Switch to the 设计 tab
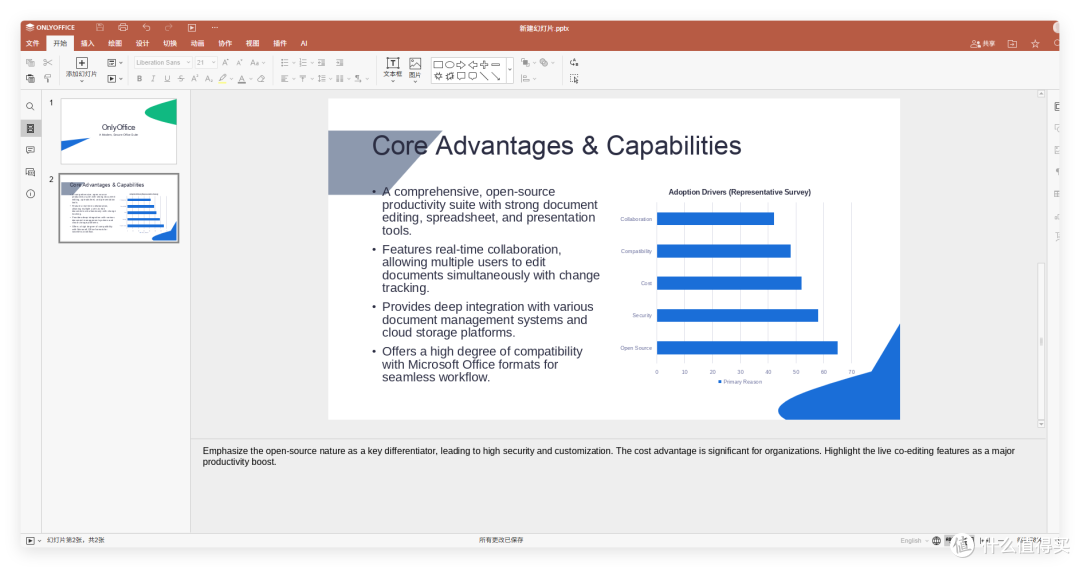1080x568 pixels. click(x=143, y=43)
